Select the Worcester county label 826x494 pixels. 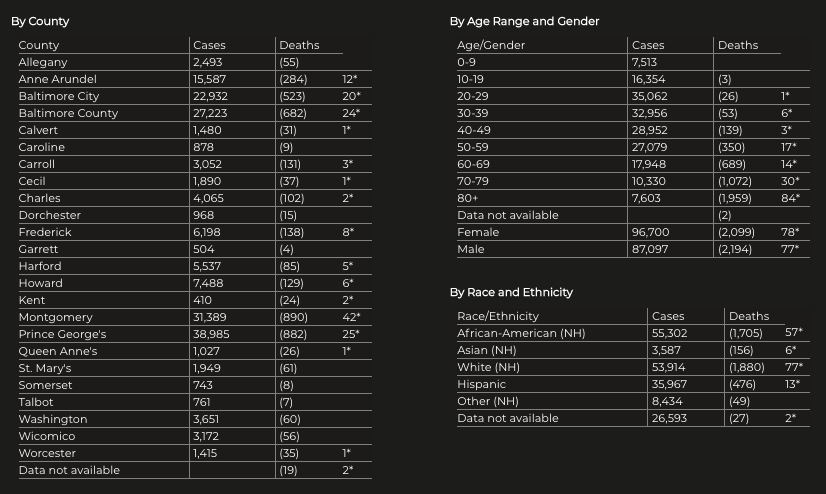pos(47,453)
